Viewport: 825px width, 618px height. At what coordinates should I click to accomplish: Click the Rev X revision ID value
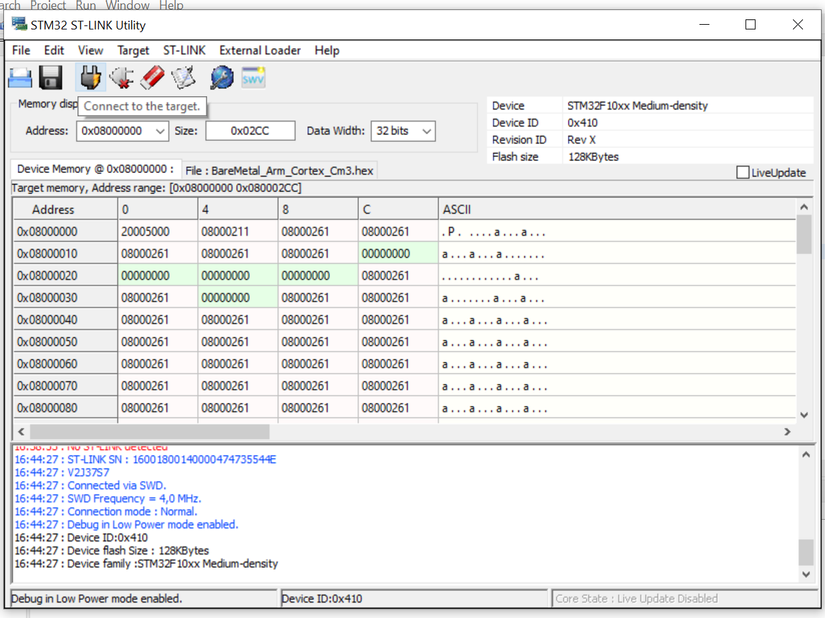click(581, 140)
